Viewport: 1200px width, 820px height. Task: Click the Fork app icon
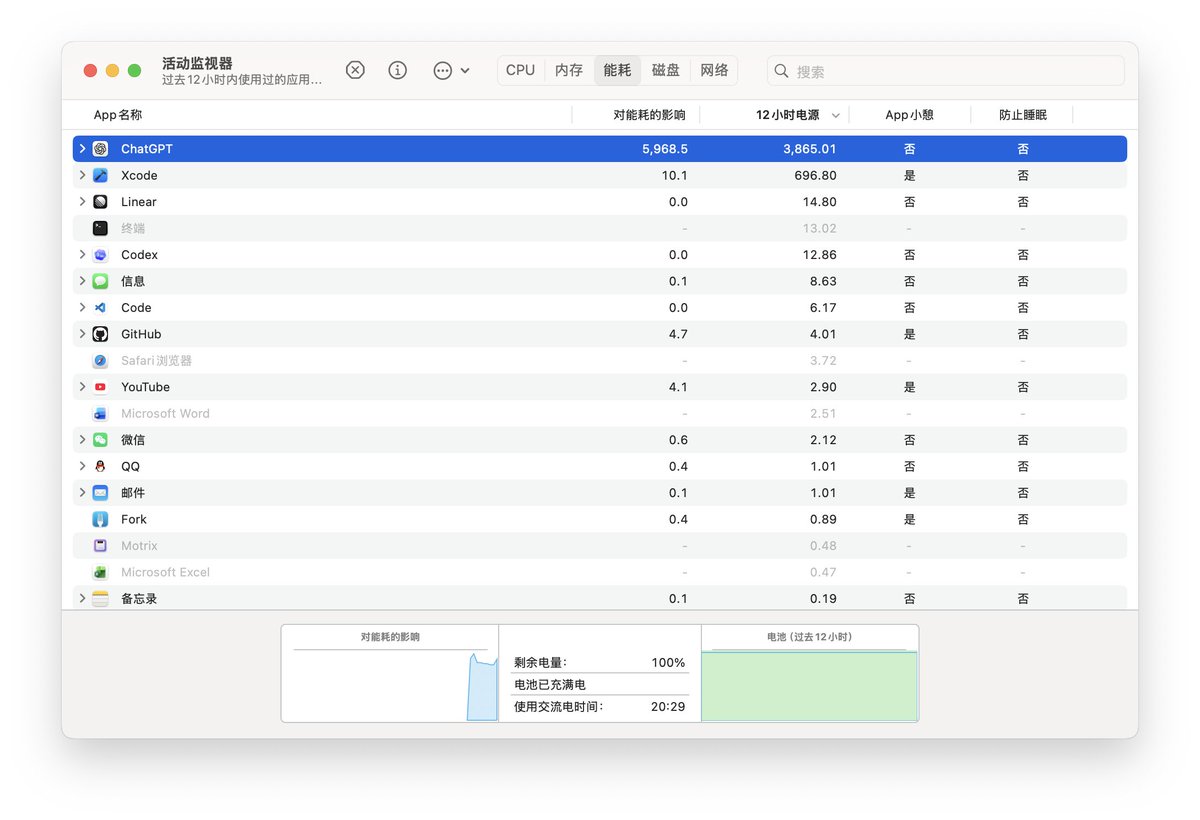click(100, 520)
